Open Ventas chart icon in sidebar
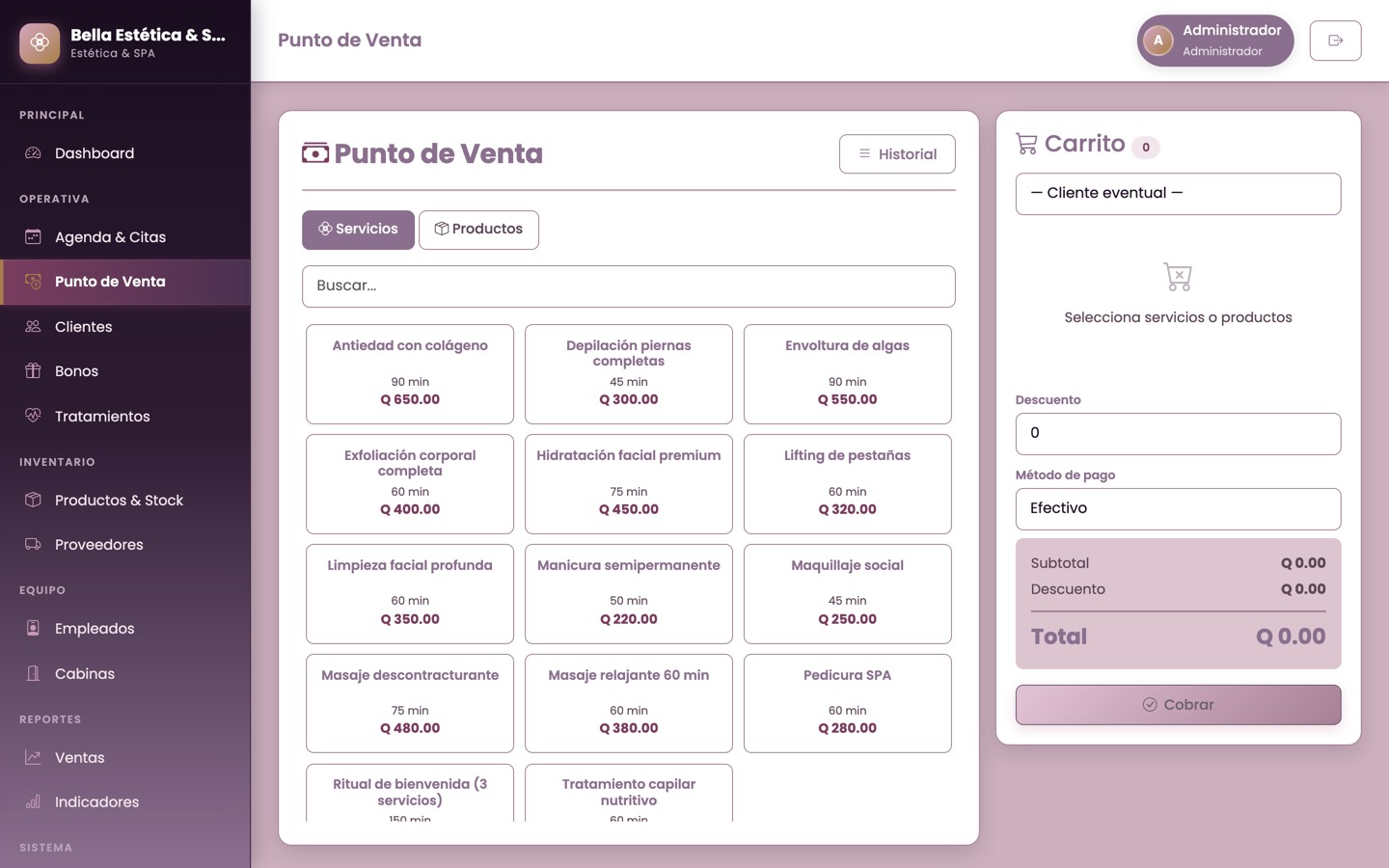This screenshot has width=1389, height=868. tap(33, 757)
